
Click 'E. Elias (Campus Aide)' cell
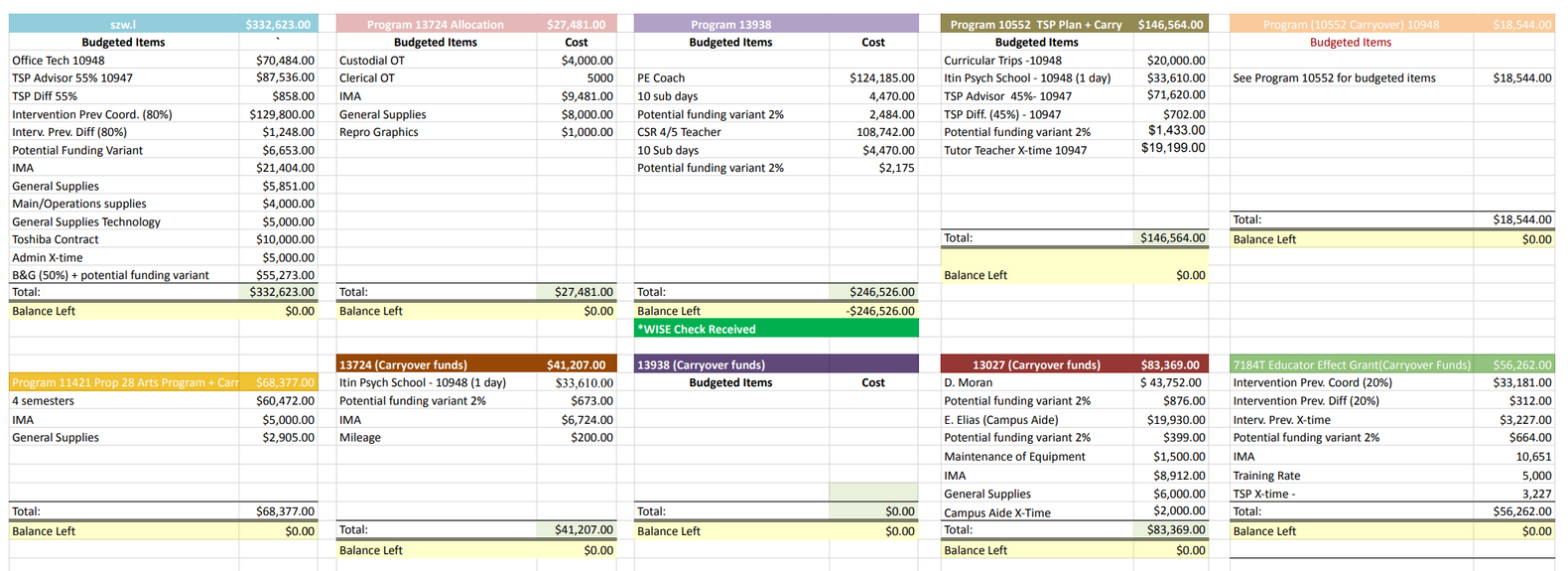pyautogui.click(x=1036, y=420)
